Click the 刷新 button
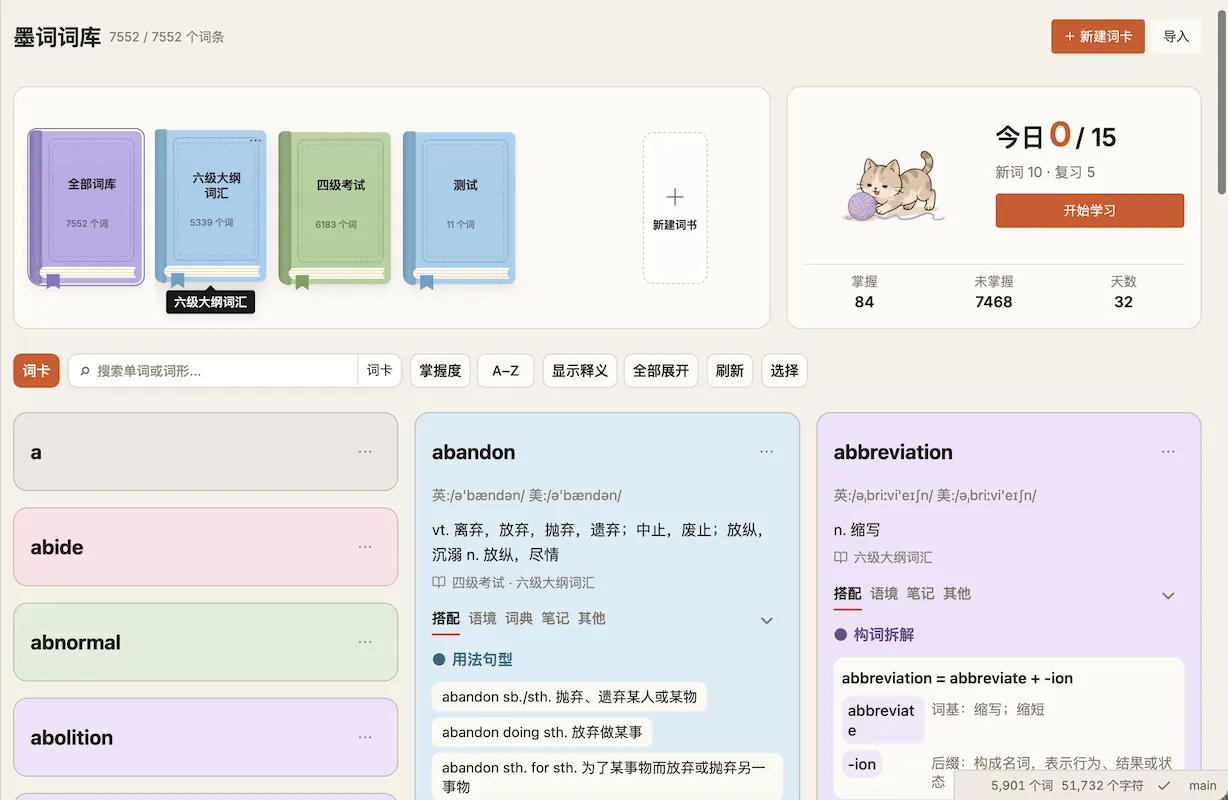The height and width of the screenshot is (800, 1228). pyautogui.click(x=730, y=370)
